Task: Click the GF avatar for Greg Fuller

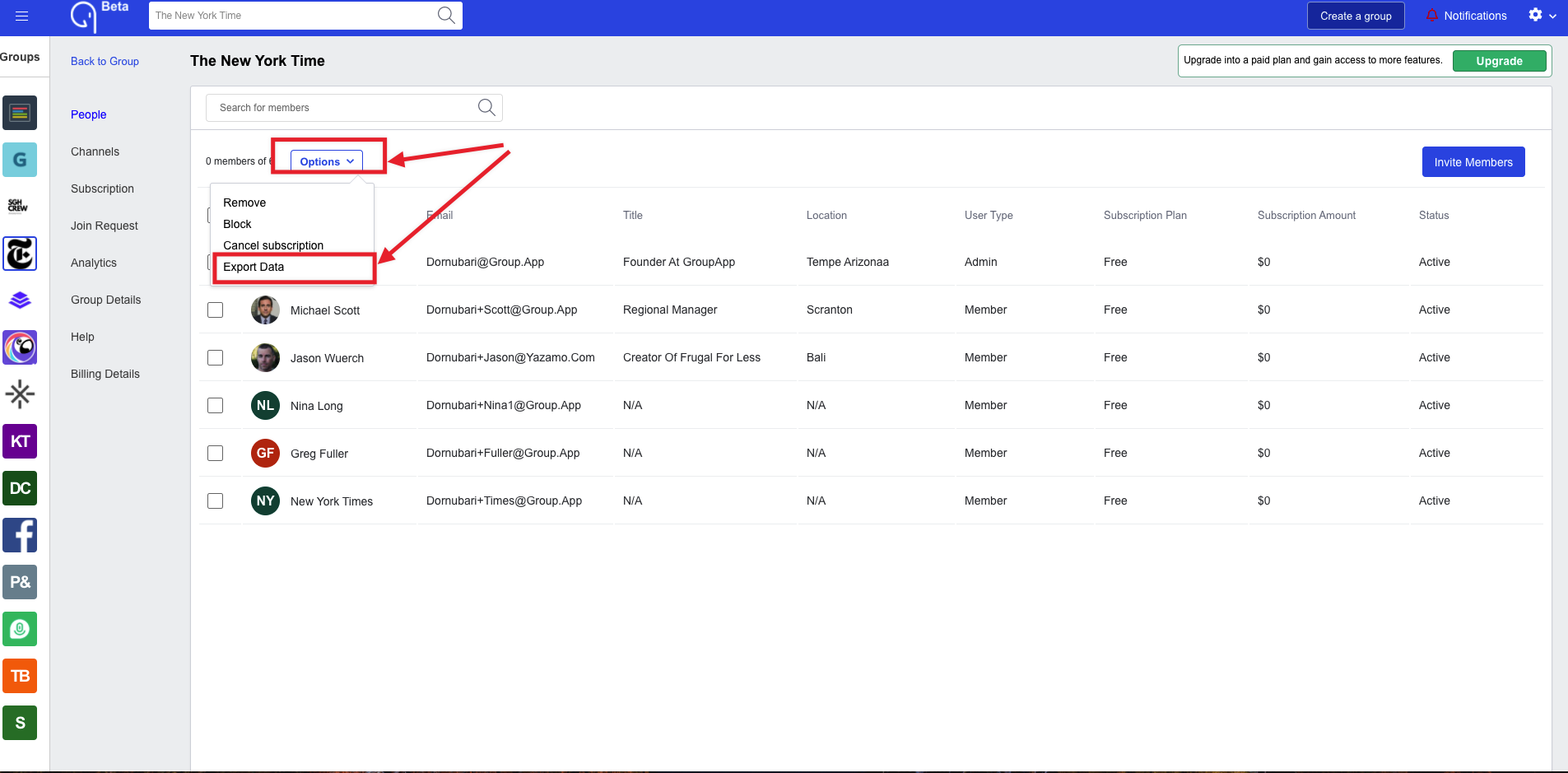Action: click(265, 453)
